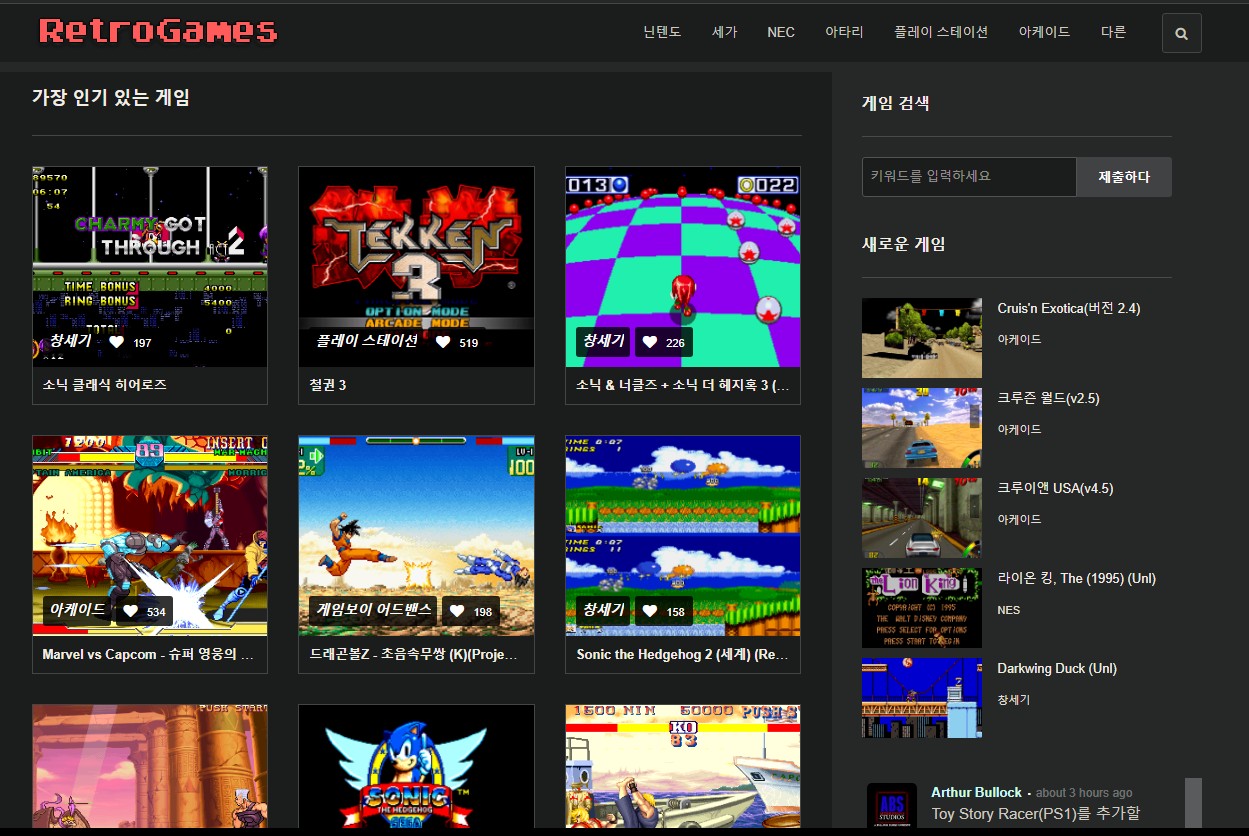The height and width of the screenshot is (836, 1249).
Task: Click the activity feed scrollbar
Action: coord(1193,803)
